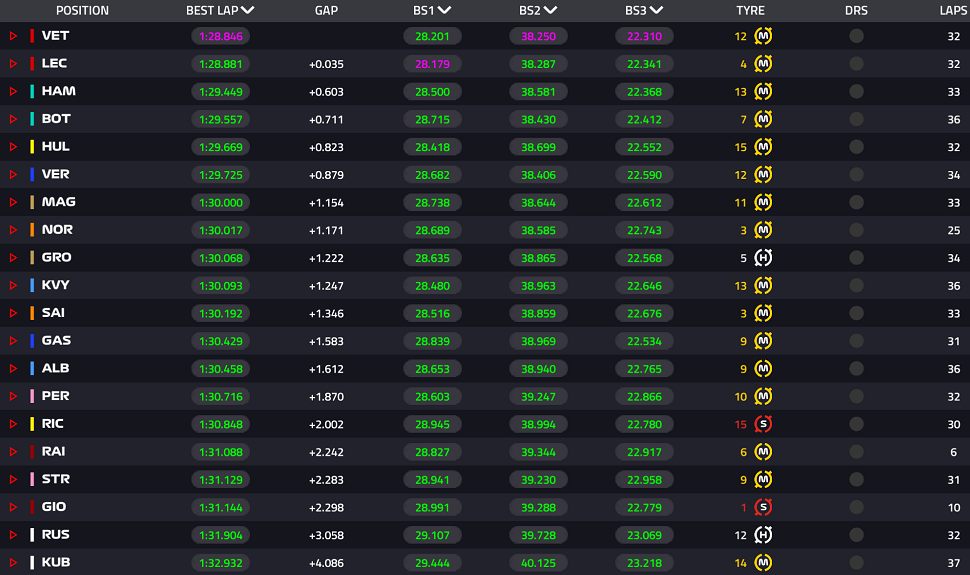The height and width of the screenshot is (575, 970).
Task: Click the medium tyre icon for NOR
Action: click(x=763, y=230)
